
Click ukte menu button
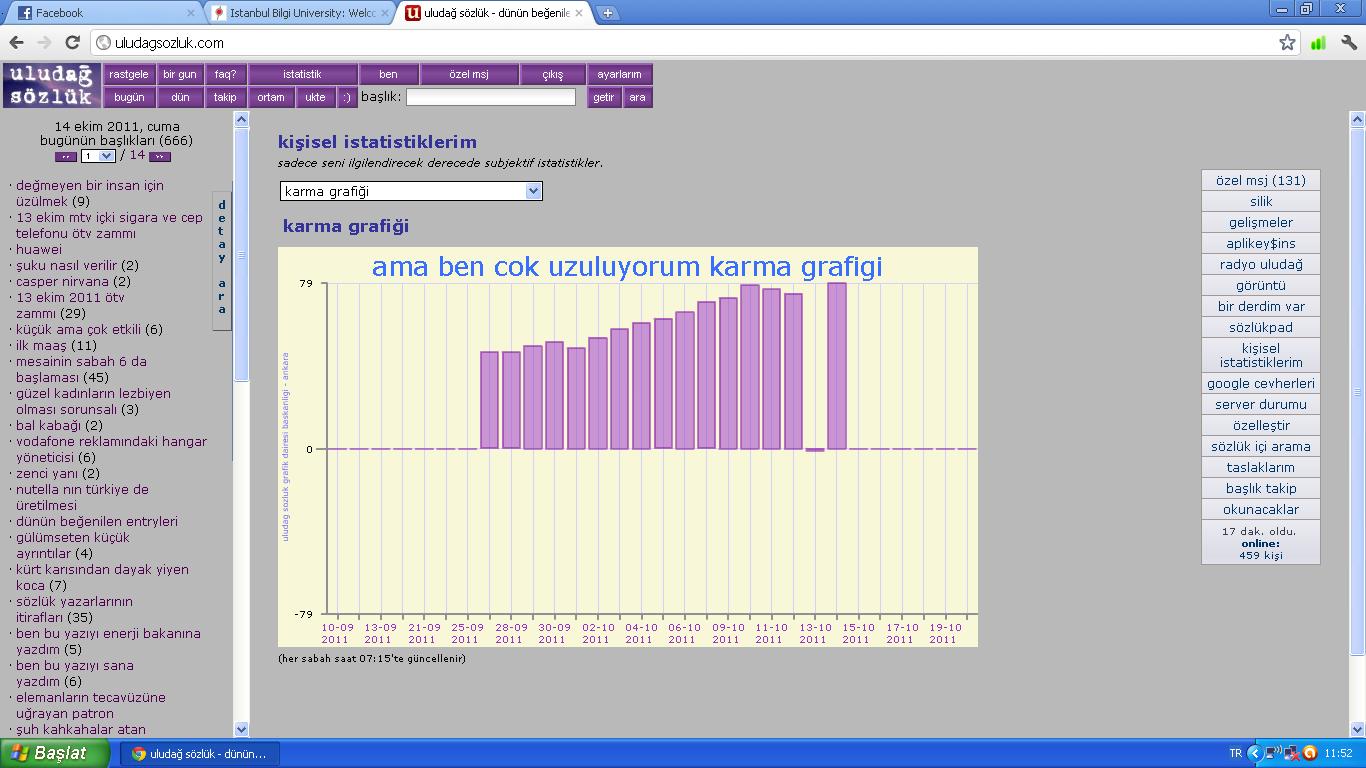tap(316, 97)
